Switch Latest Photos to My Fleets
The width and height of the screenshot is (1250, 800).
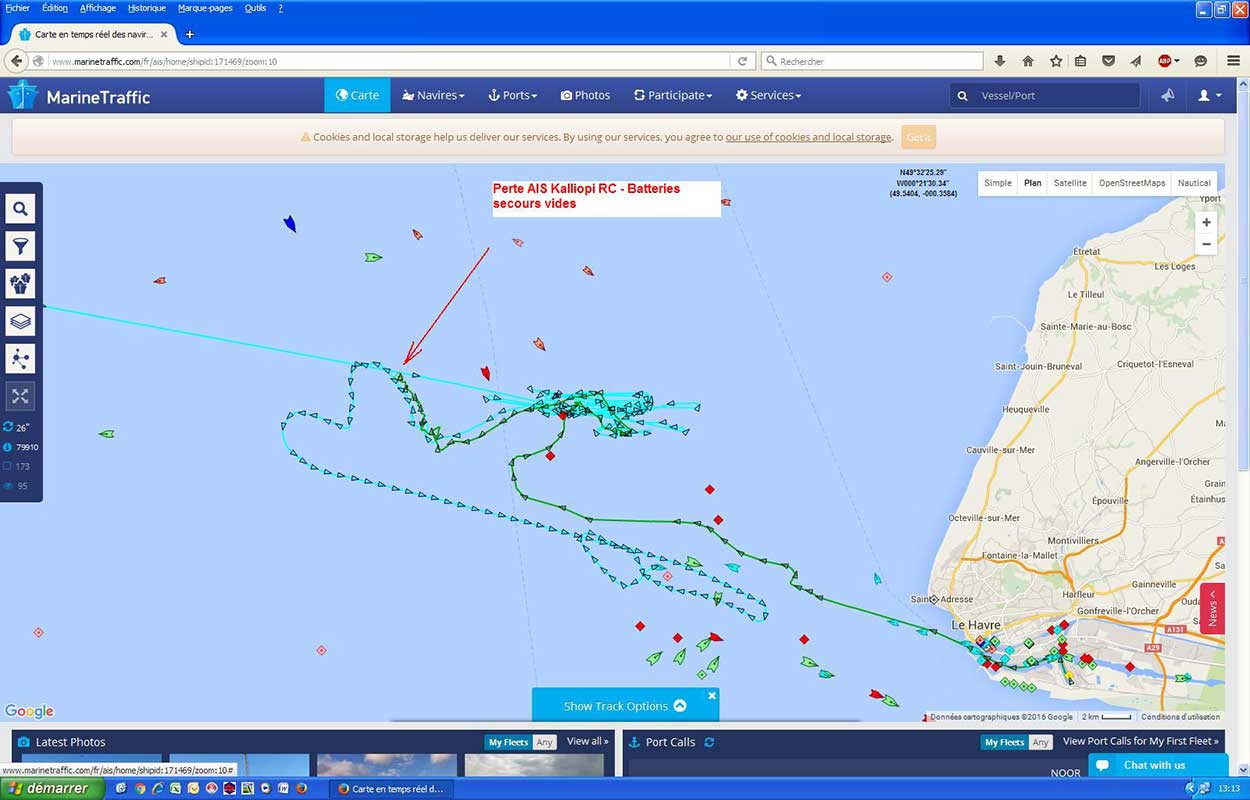[x=508, y=742]
